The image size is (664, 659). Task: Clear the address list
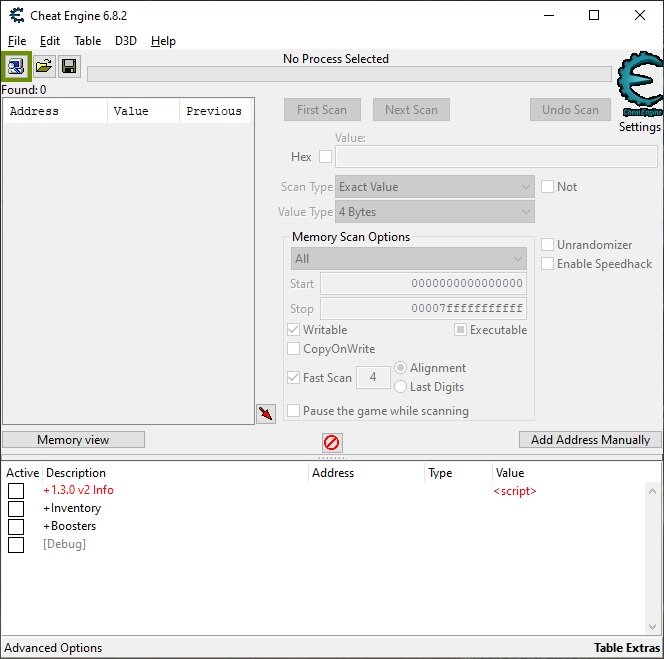332,443
